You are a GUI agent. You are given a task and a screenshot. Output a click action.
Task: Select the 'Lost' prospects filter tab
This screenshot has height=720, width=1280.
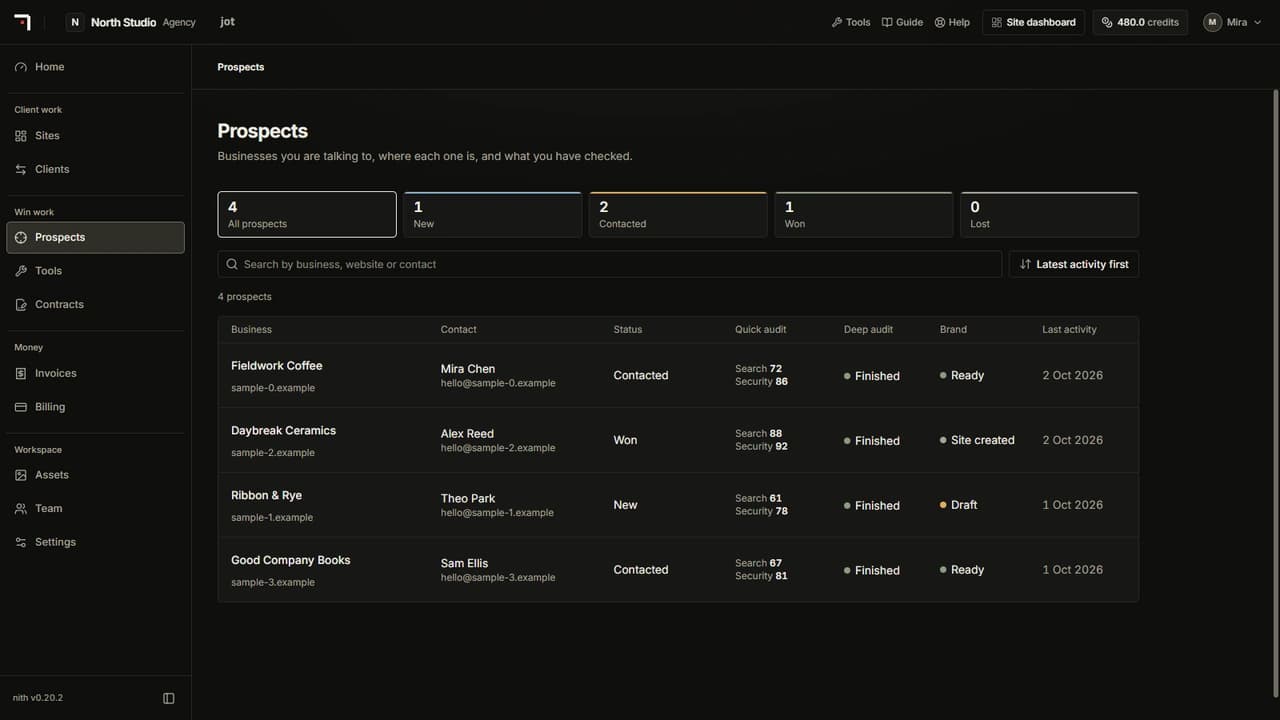[x=1049, y=214]
